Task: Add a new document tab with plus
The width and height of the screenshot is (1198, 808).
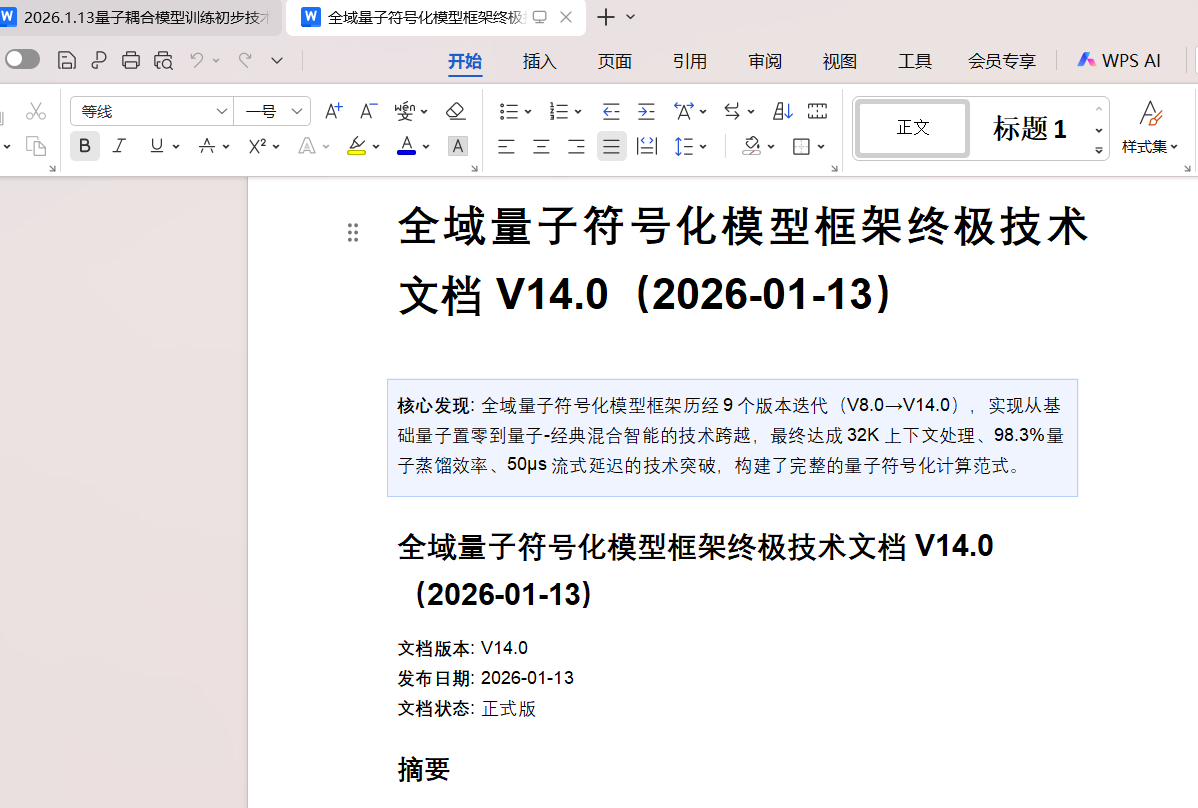Action: click(605, 17)
